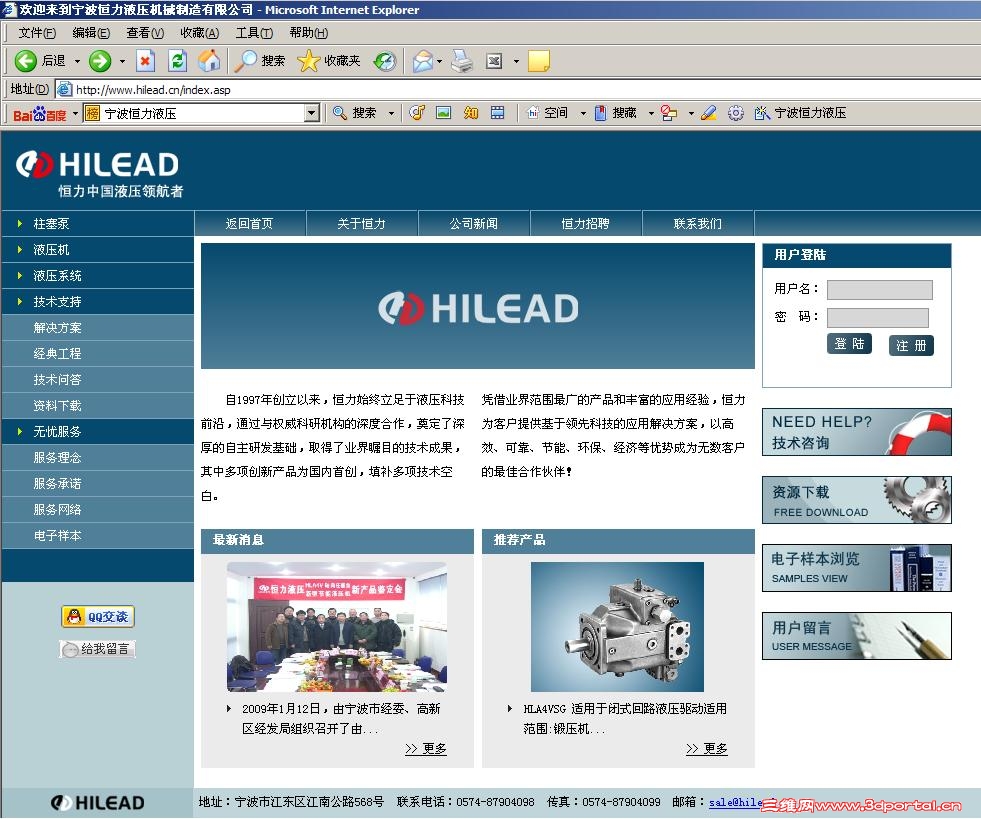Click the Baidu grid icon
This screenshot has width=981, height=819.
[x=497, y=113]
